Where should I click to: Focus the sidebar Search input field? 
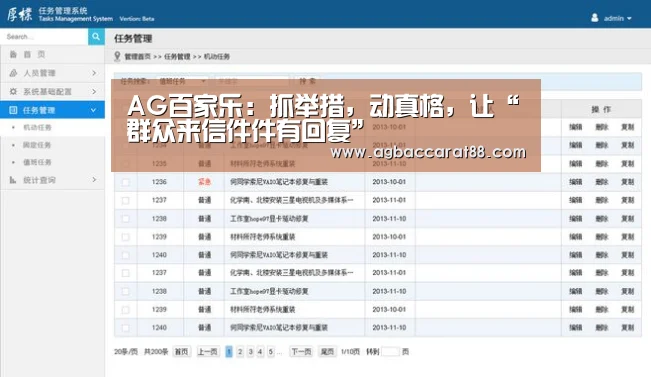coord(44,37)
